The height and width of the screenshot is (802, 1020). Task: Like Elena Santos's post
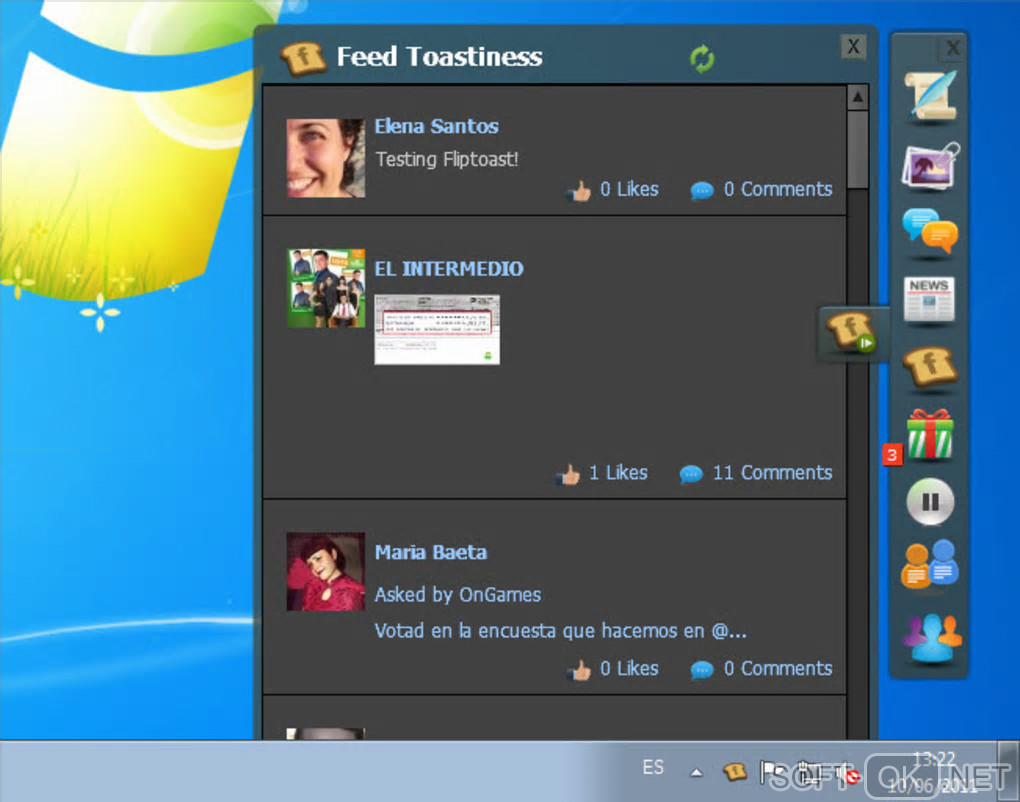pyautogui.click(x=612, y=190)
